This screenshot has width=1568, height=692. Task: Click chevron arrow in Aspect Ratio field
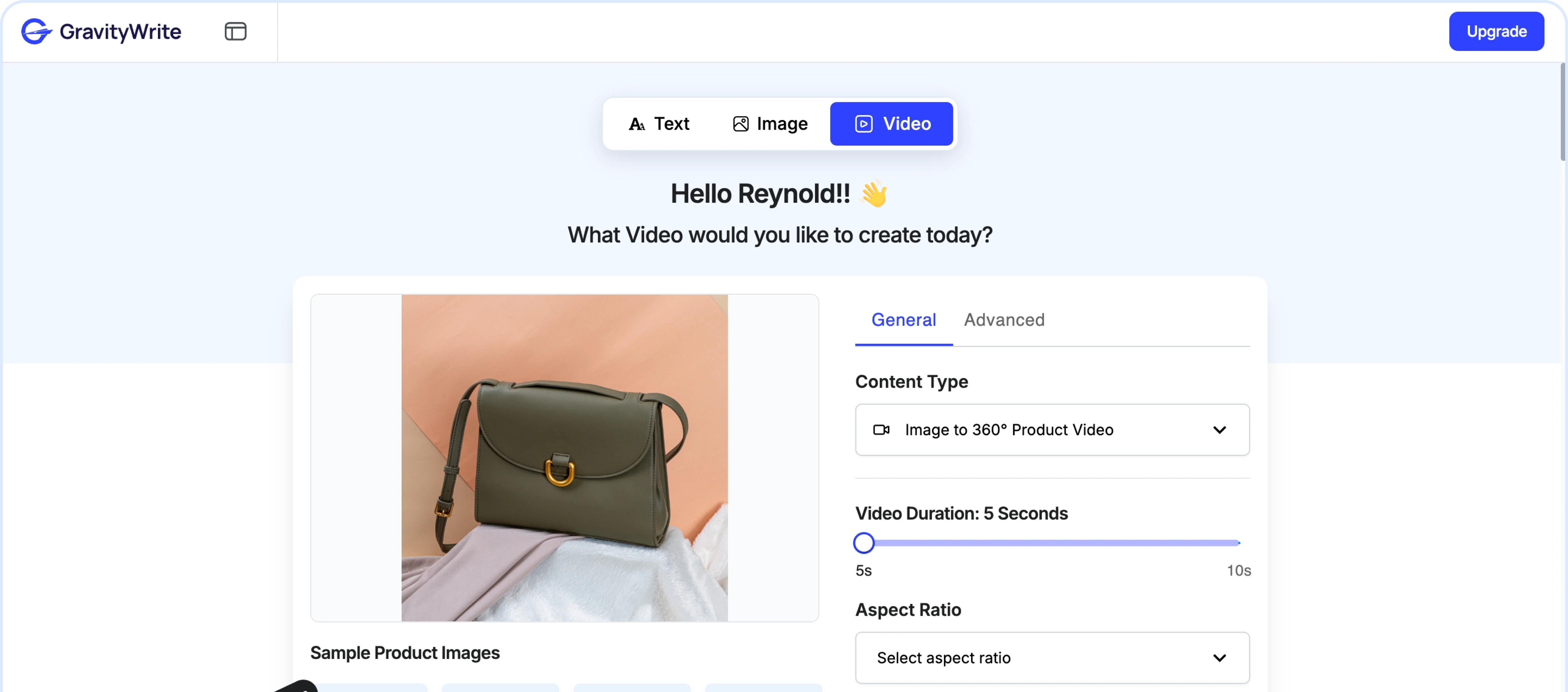pos(1219,658)
